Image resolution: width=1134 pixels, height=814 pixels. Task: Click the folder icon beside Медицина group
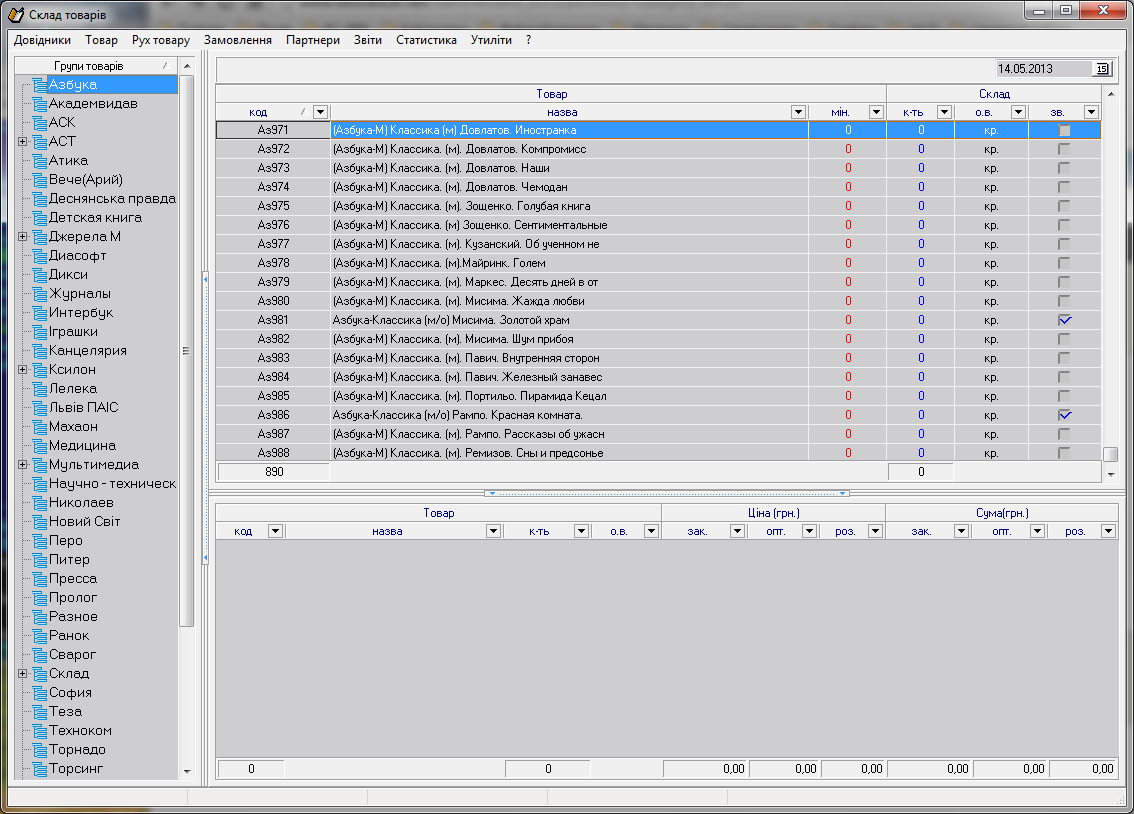click(39, 446)
